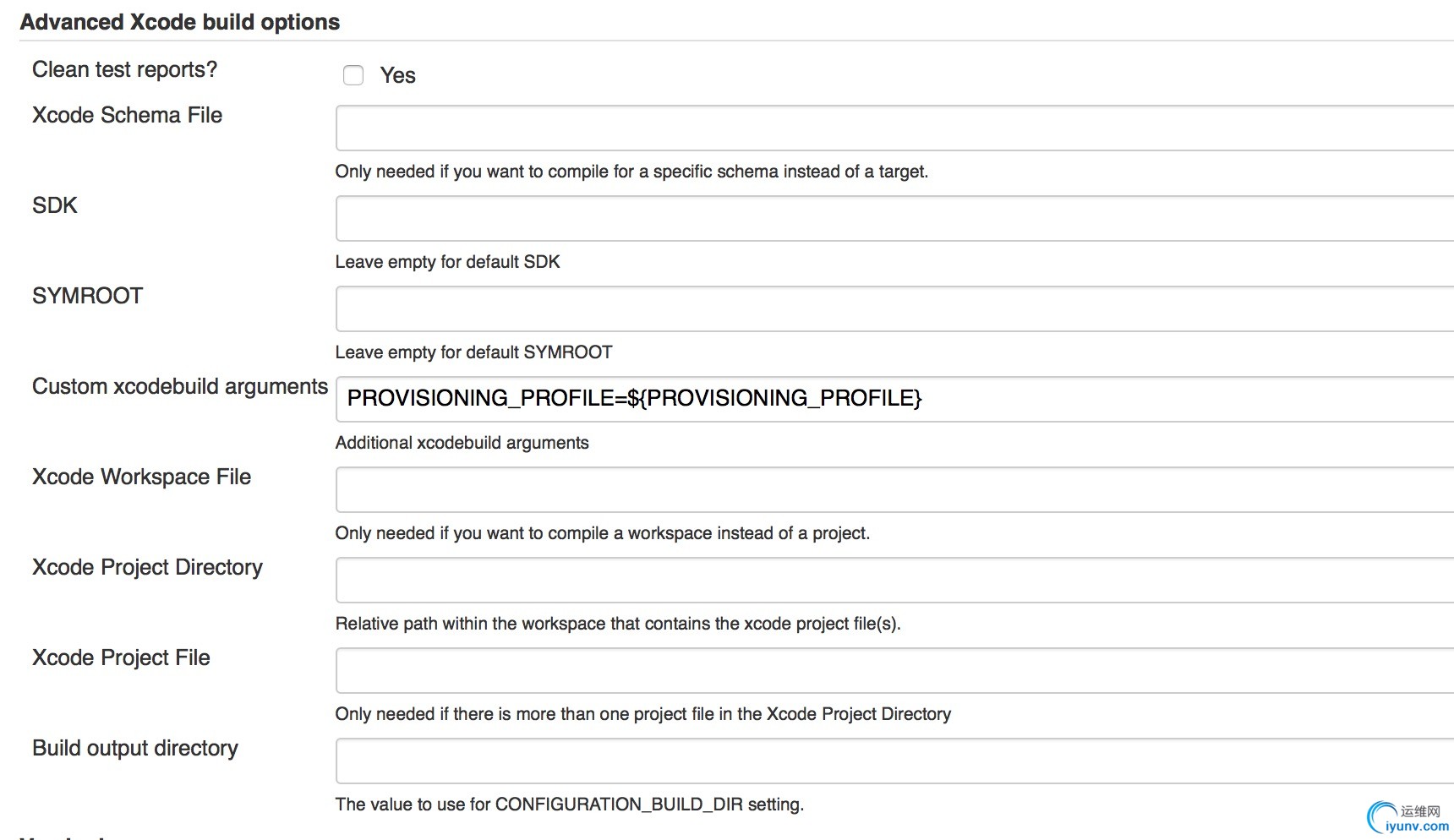Select the Xcode Workspace File input
This screenshot has width=1454, height=840.
point(894,490)
